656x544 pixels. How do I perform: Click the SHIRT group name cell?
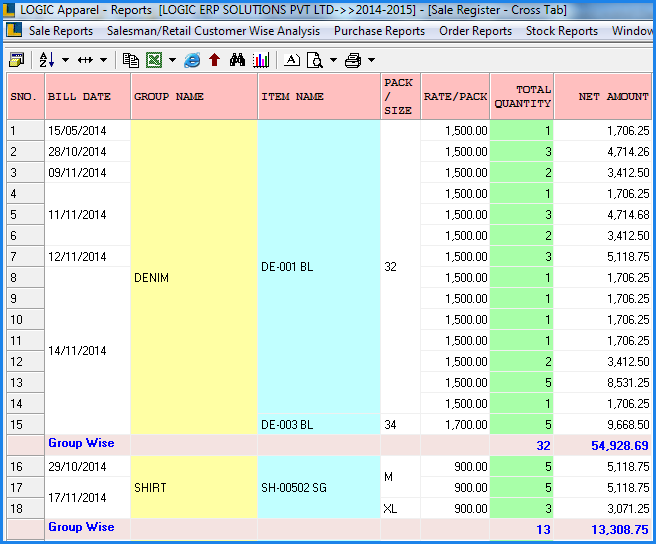194,488
